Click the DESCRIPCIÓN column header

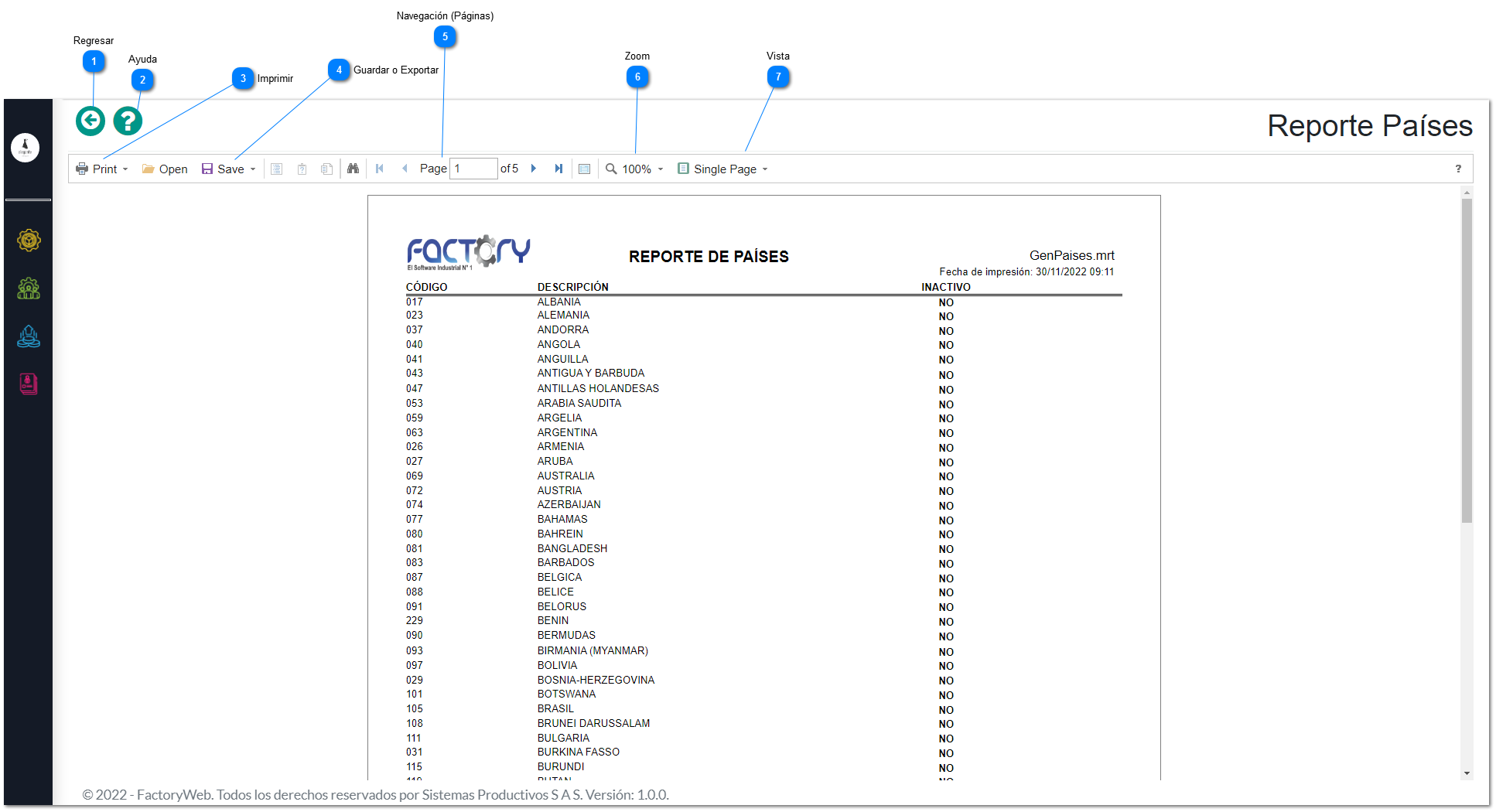(x=572, y=287)
